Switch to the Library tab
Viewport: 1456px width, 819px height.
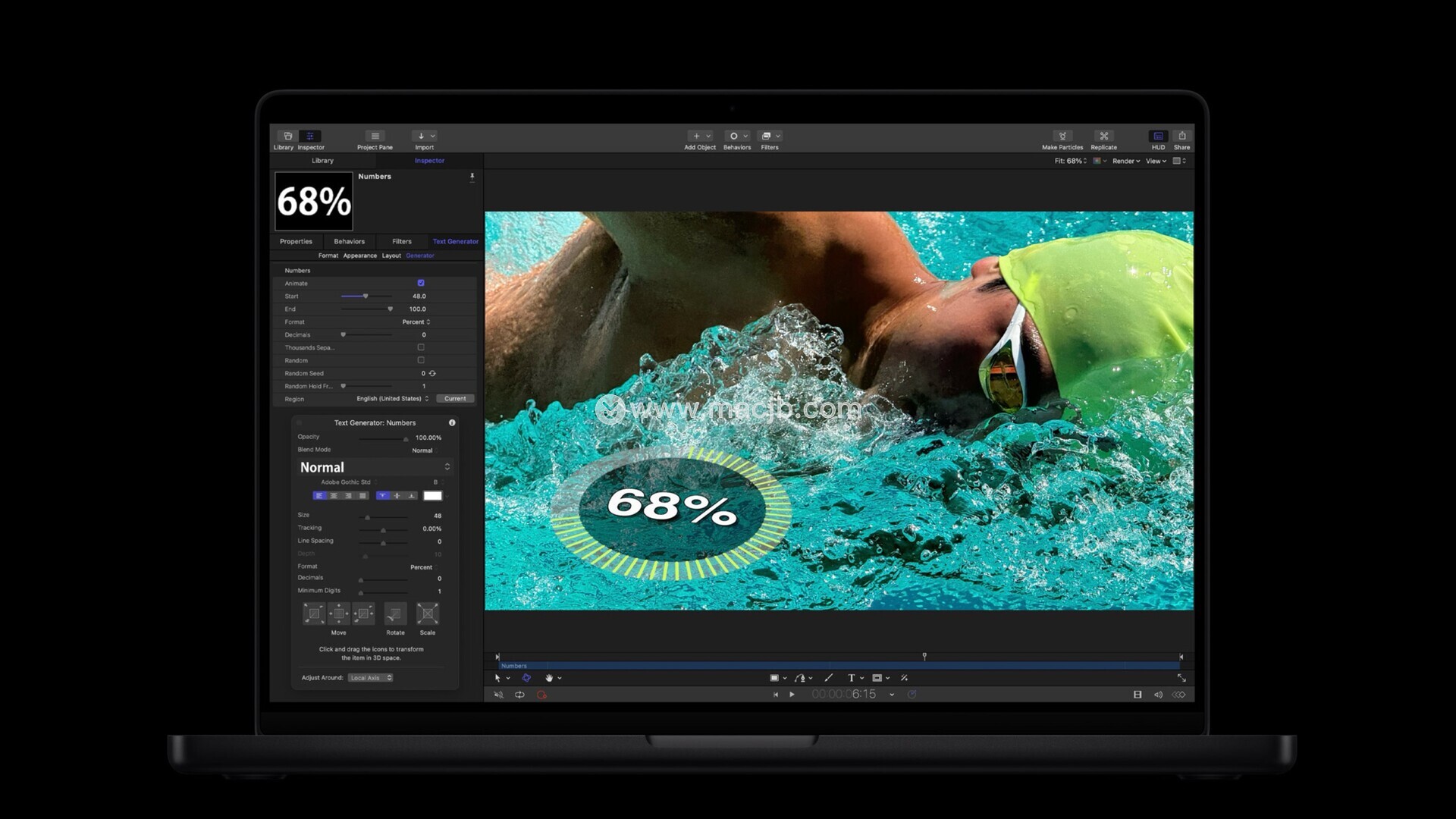[322, 161]
